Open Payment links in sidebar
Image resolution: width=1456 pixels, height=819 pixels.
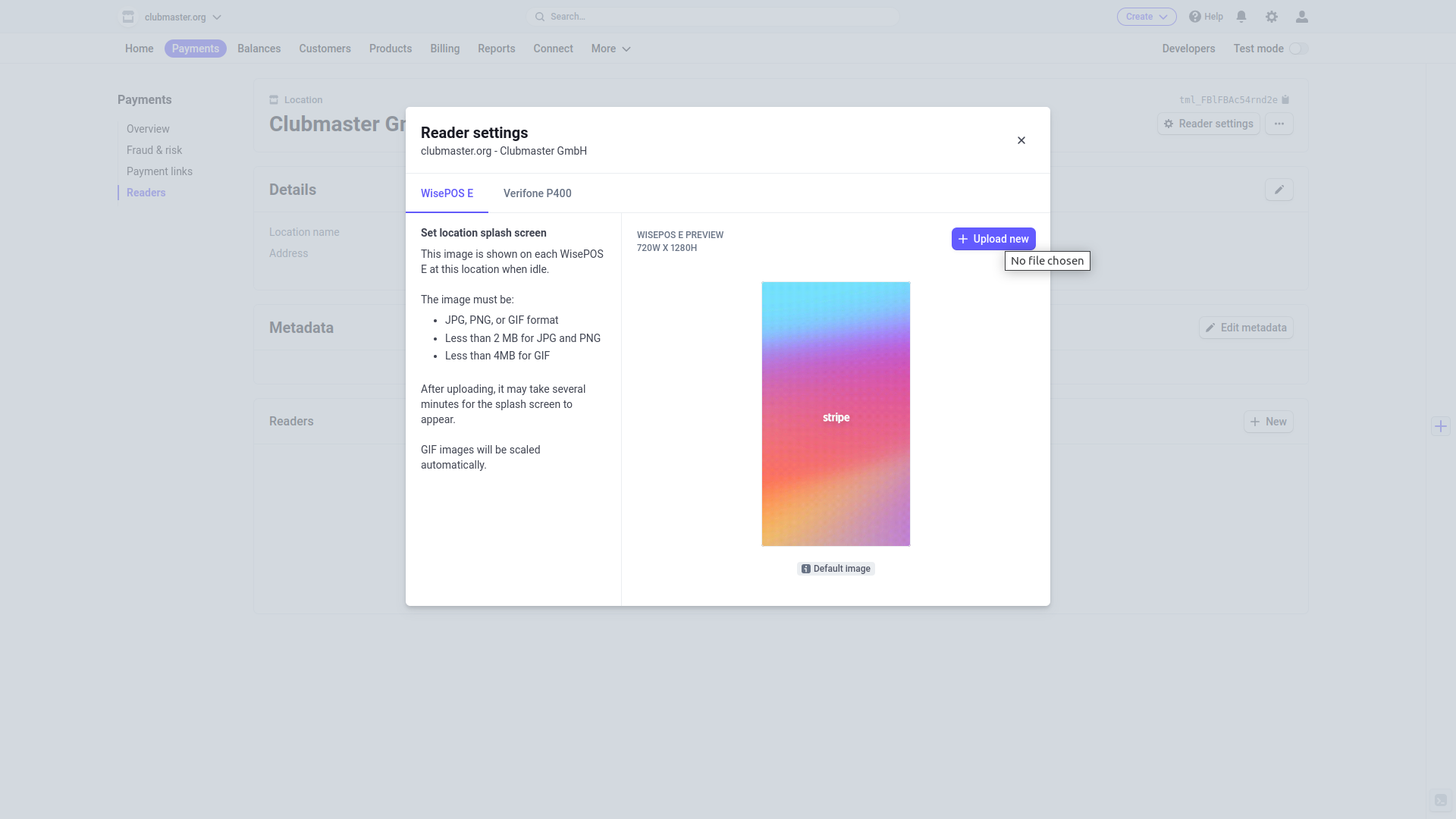click(159, 171)
